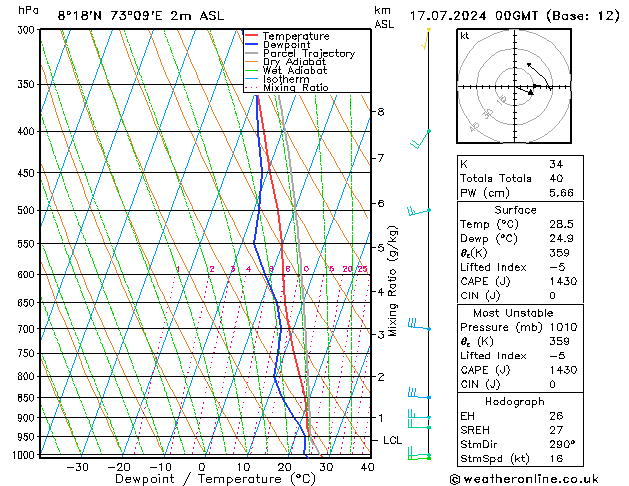The height and width of the screenshot is (486, 629).
Task: Click the wind barb at 500 hPa
Action: (419, 211)
